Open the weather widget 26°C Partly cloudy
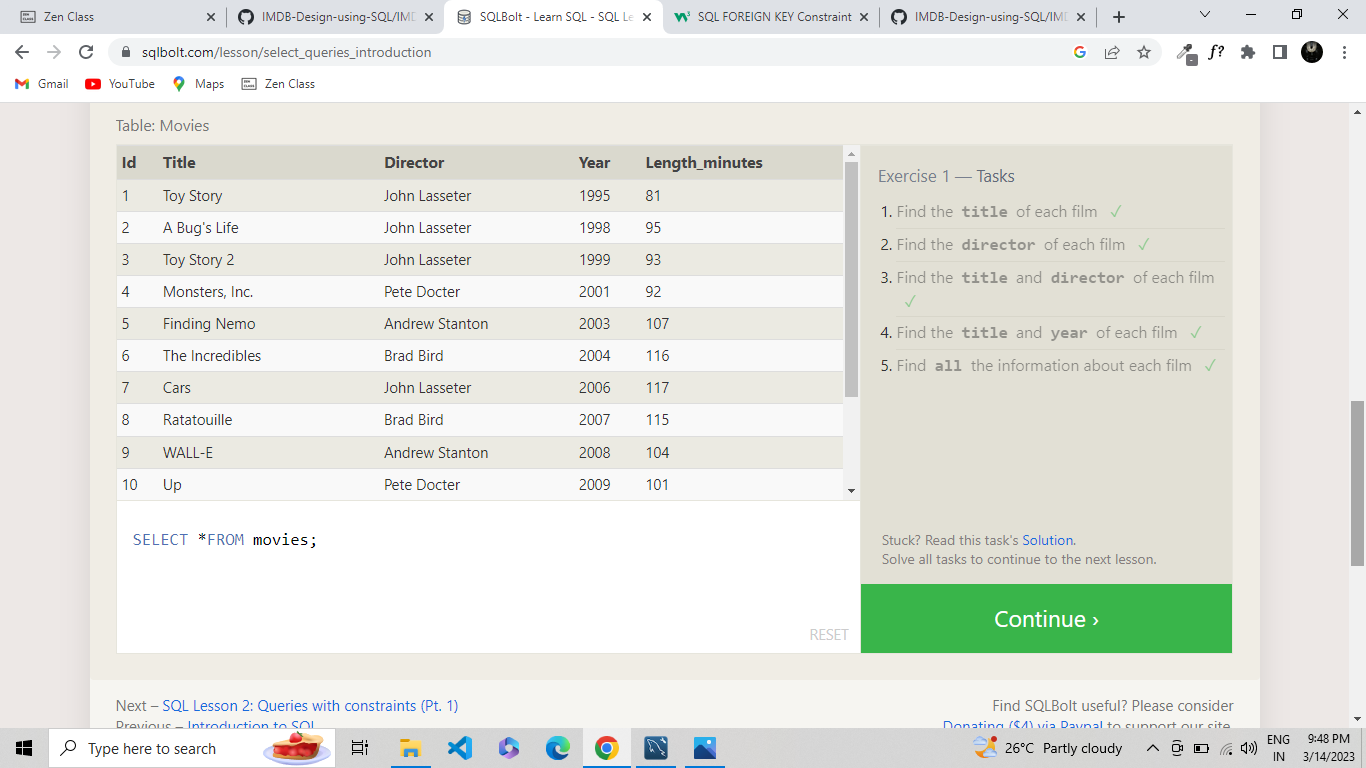This screenshot has width=1366, height=768. (x=1049, y=748)
